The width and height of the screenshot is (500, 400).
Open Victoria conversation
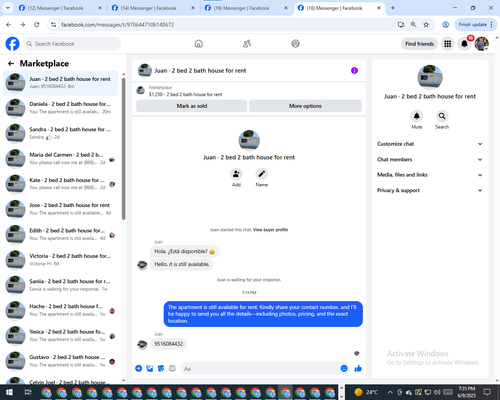[60, 260]
